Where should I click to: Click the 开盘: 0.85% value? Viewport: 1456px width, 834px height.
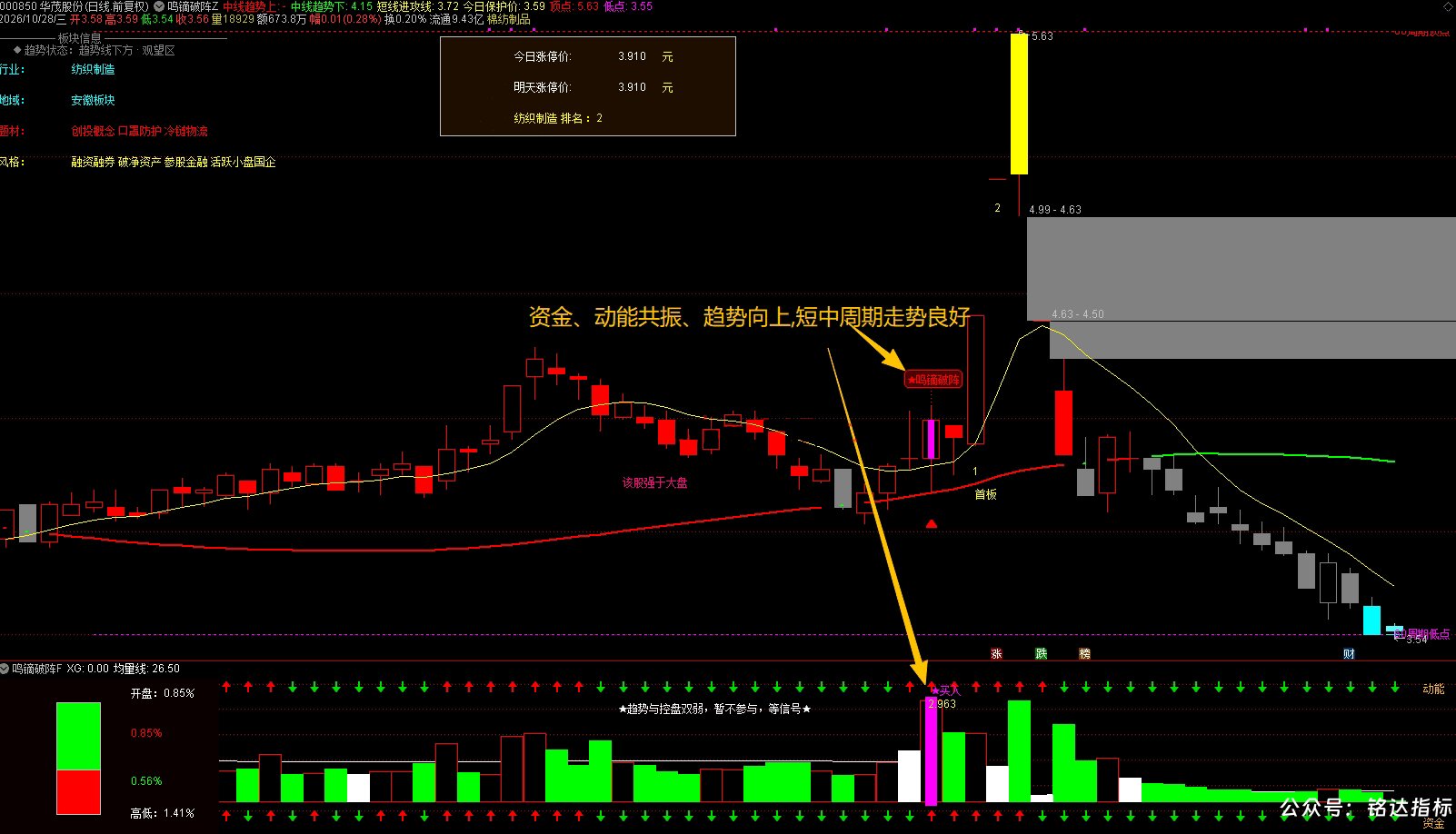(162, 693)
